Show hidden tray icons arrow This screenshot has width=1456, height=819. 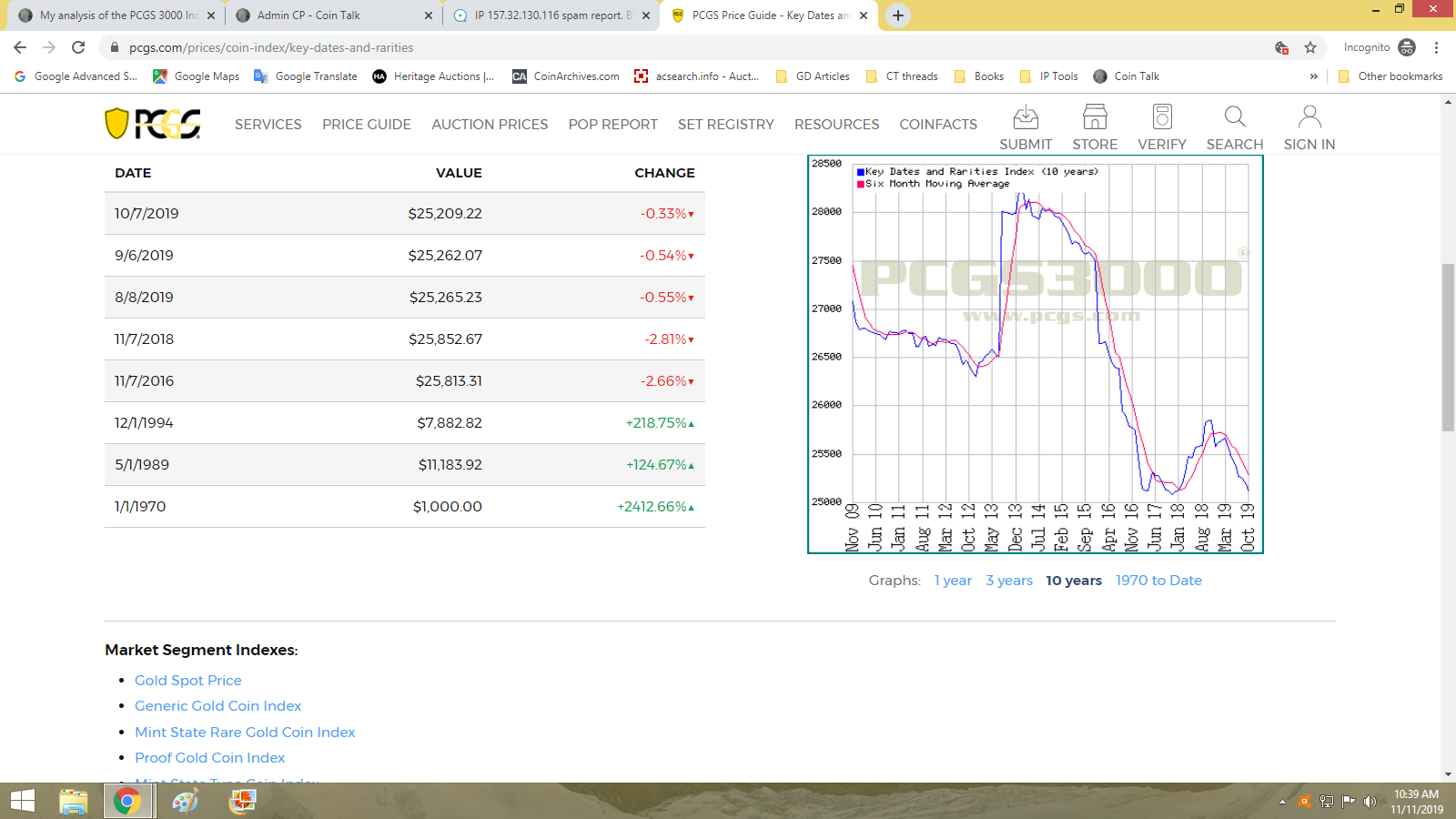[x=1282, y=802]
